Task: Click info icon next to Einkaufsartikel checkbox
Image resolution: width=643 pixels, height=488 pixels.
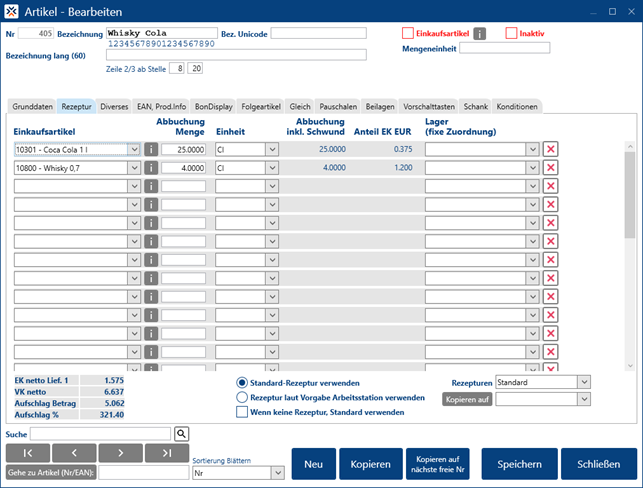Action: pos(479,34)
